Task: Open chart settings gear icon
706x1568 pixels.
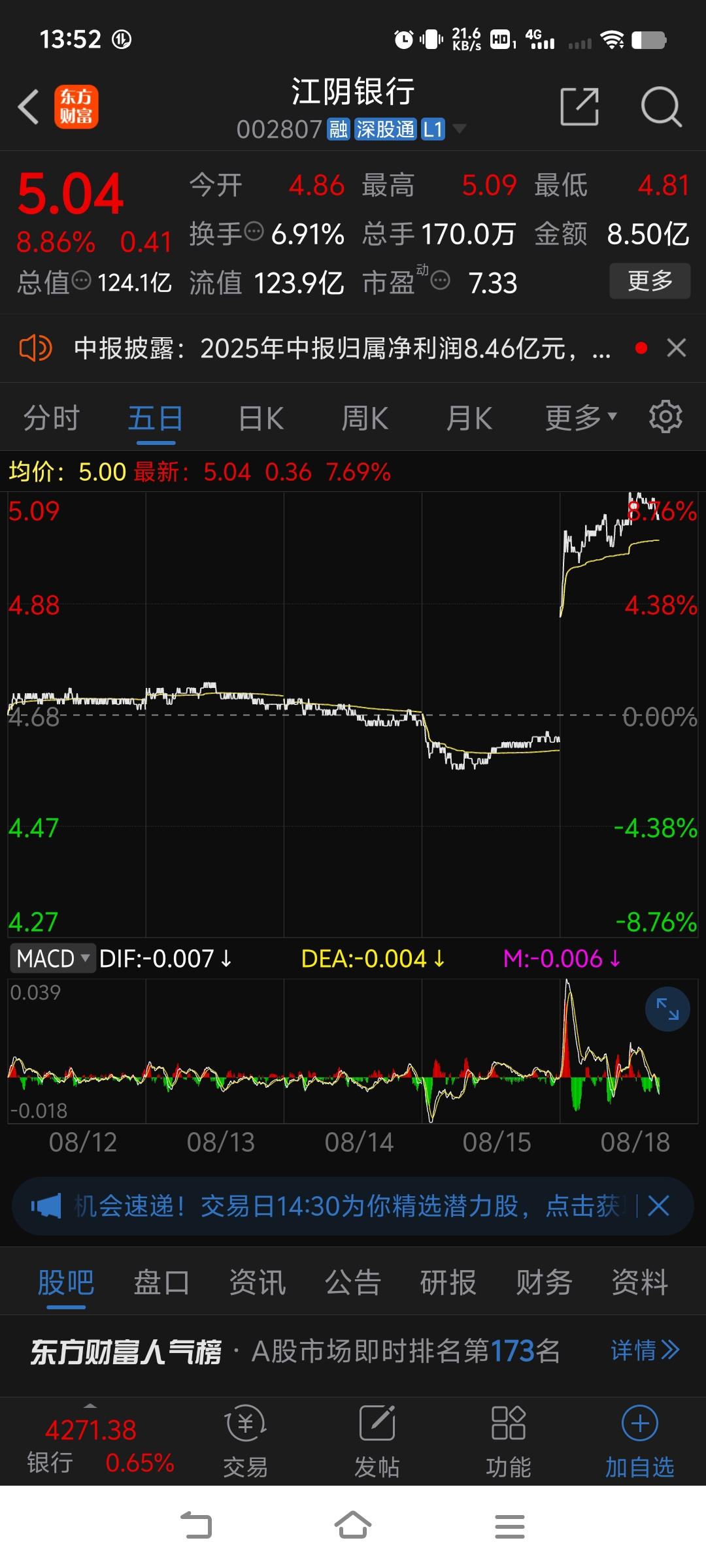Action: 665,417
